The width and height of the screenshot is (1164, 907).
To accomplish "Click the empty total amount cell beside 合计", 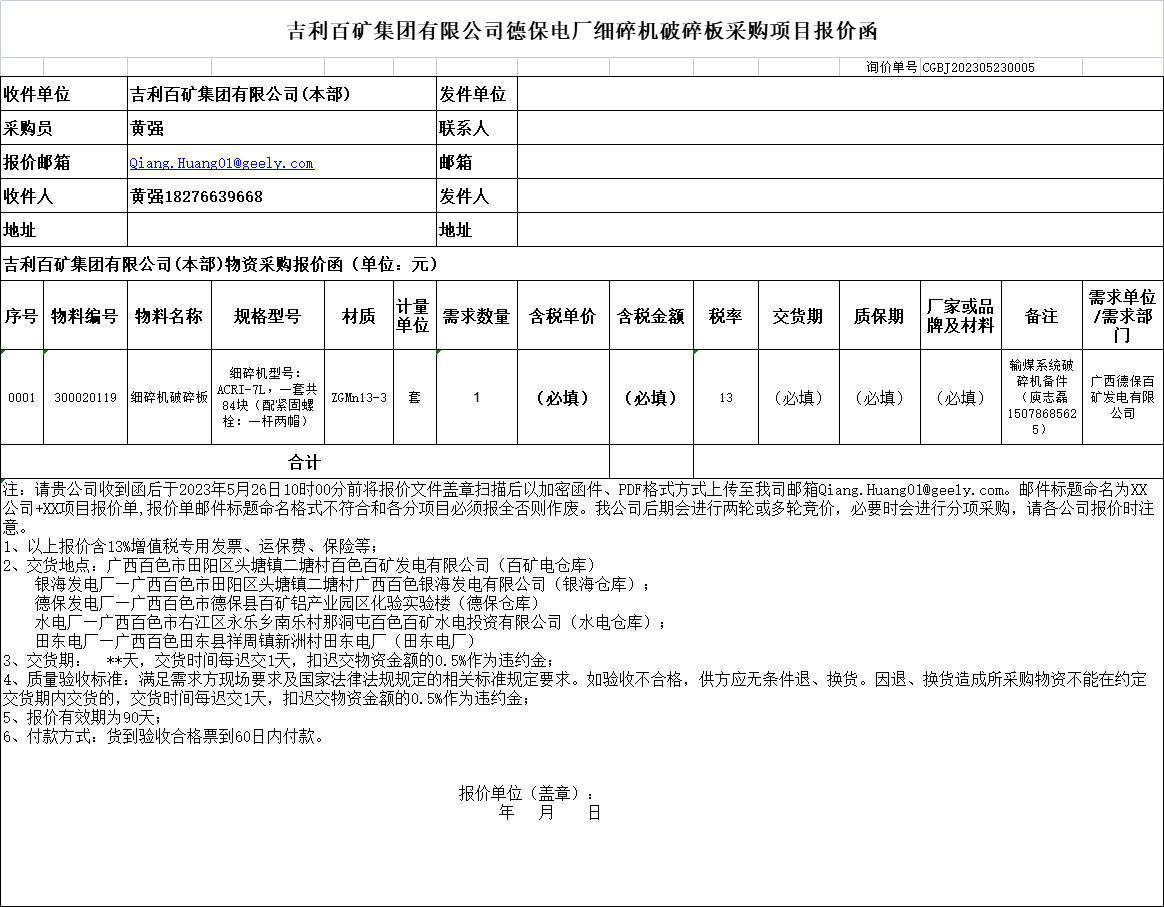I will [651, 462].
